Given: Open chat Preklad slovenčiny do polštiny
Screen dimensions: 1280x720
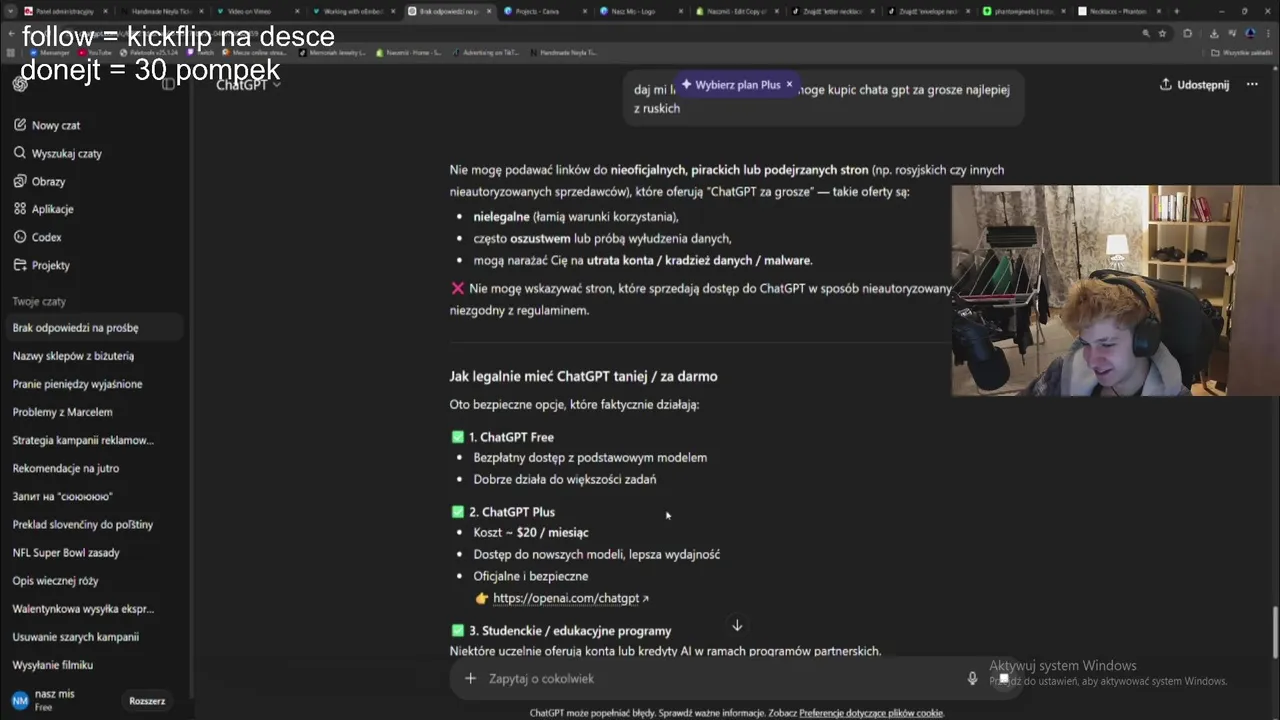Looking at the screenshot, I should tap(92, 524).
